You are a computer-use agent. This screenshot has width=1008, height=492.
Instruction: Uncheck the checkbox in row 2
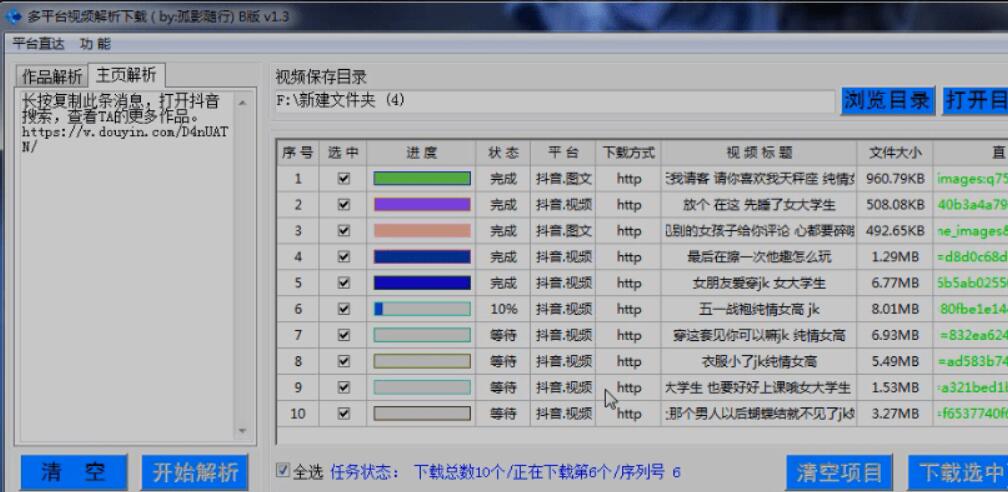click(344, 205)
